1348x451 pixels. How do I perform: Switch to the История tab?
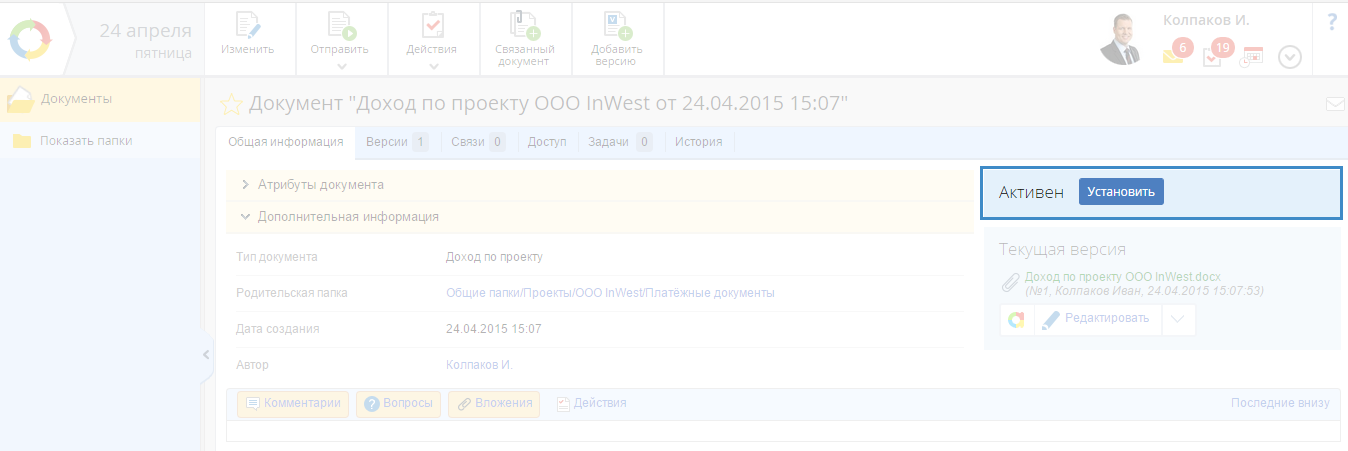698,142
